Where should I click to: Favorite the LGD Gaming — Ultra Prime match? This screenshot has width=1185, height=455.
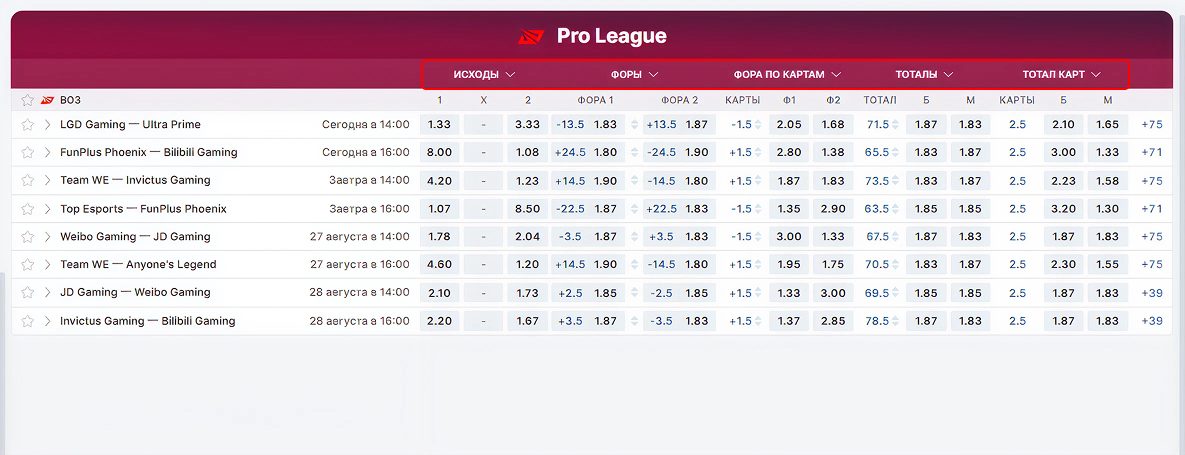pos(28,125)
